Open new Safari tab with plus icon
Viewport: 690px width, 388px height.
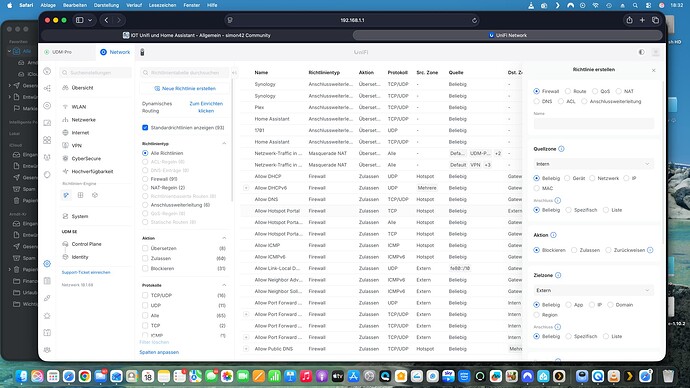point(642,20)
